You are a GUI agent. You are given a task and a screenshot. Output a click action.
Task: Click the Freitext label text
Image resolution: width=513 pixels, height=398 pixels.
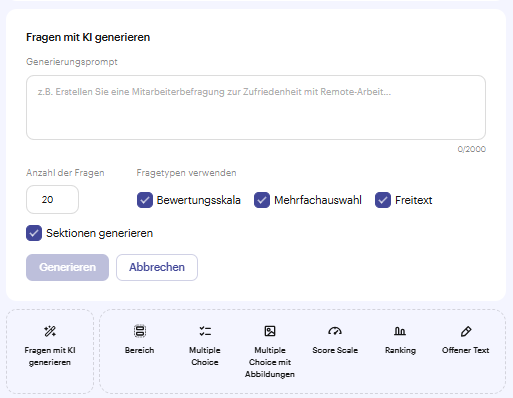414,200
